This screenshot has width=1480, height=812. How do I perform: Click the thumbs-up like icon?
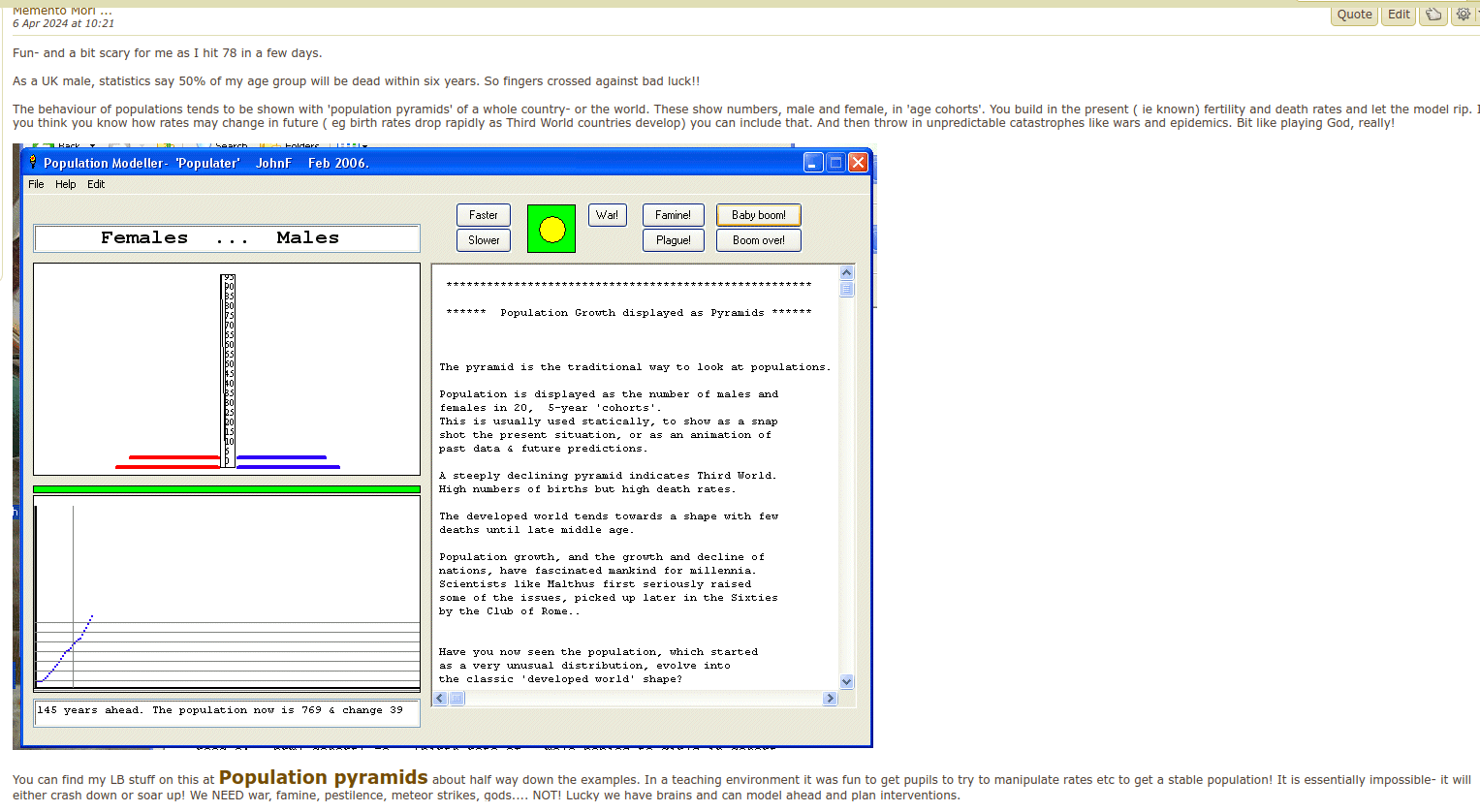click(1433, 15)
